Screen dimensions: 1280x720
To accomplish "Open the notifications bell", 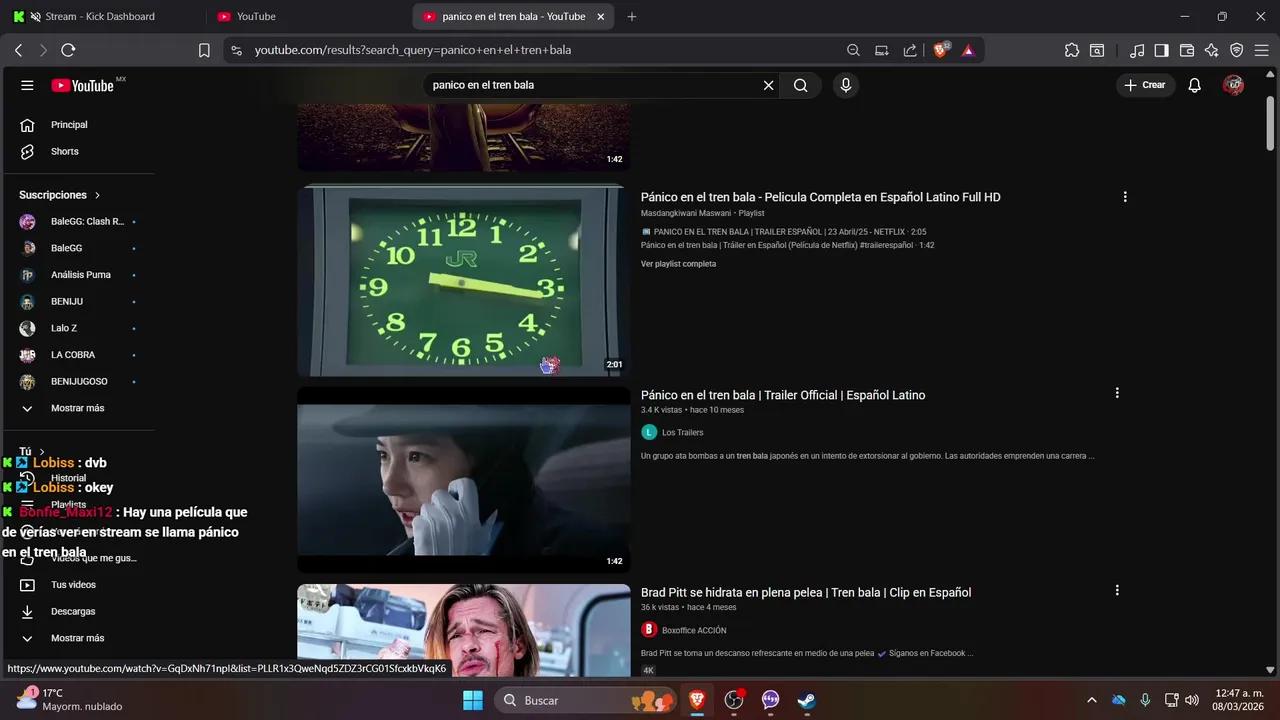I will coord(1194,85).
